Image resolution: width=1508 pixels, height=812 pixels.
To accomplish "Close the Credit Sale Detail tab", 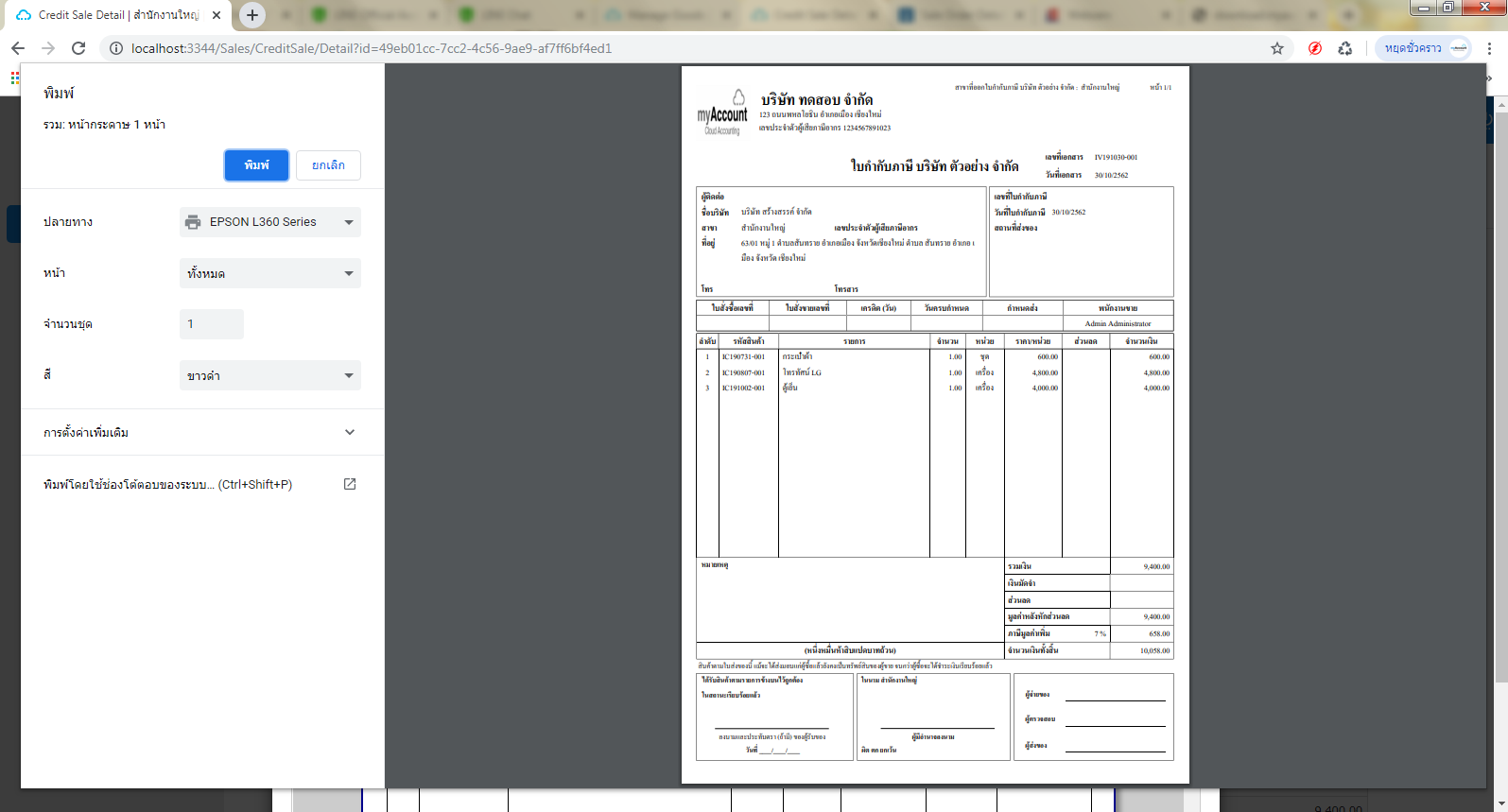I will (217, 15).
